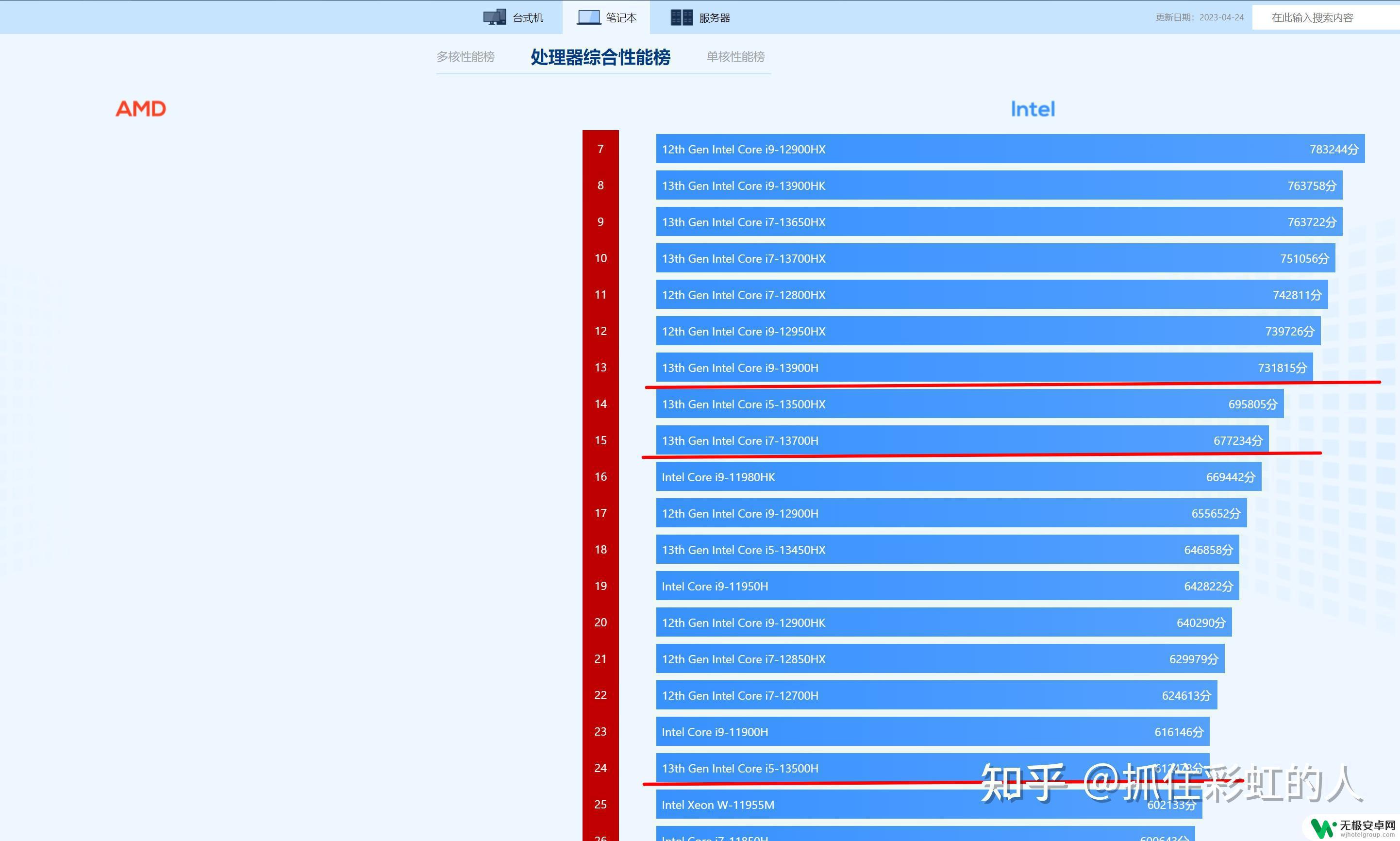Image resolution: width=1400 pixels, height=841 pixels.
Task: Click the score 742811分
Action: 1297,295
